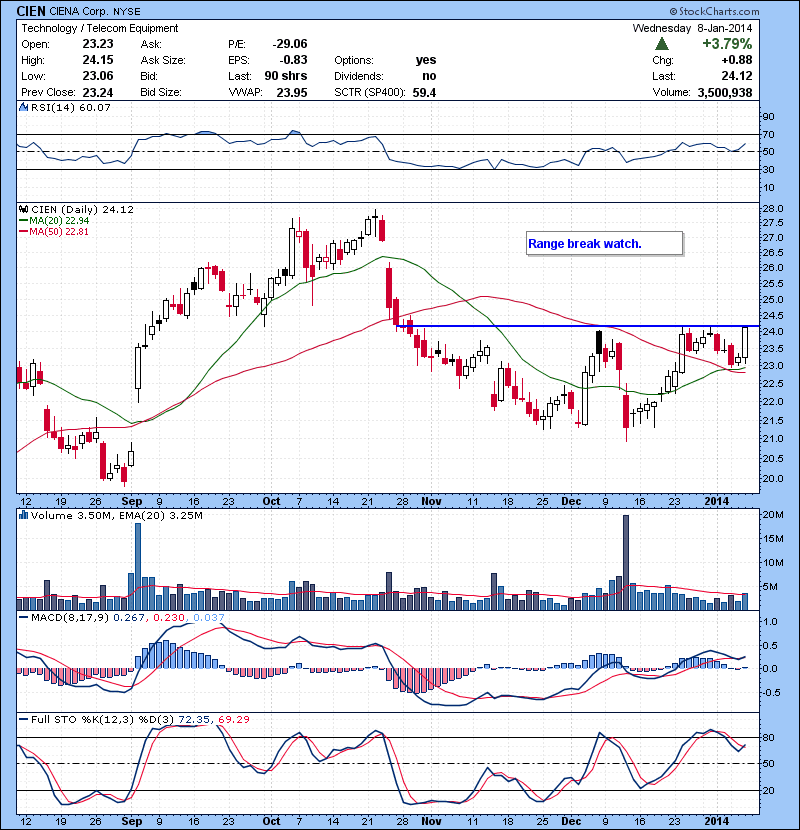Click the VWAP value 23.95
Image resolution: width=800 pixels, height=830 pixels.
[292, 93]
